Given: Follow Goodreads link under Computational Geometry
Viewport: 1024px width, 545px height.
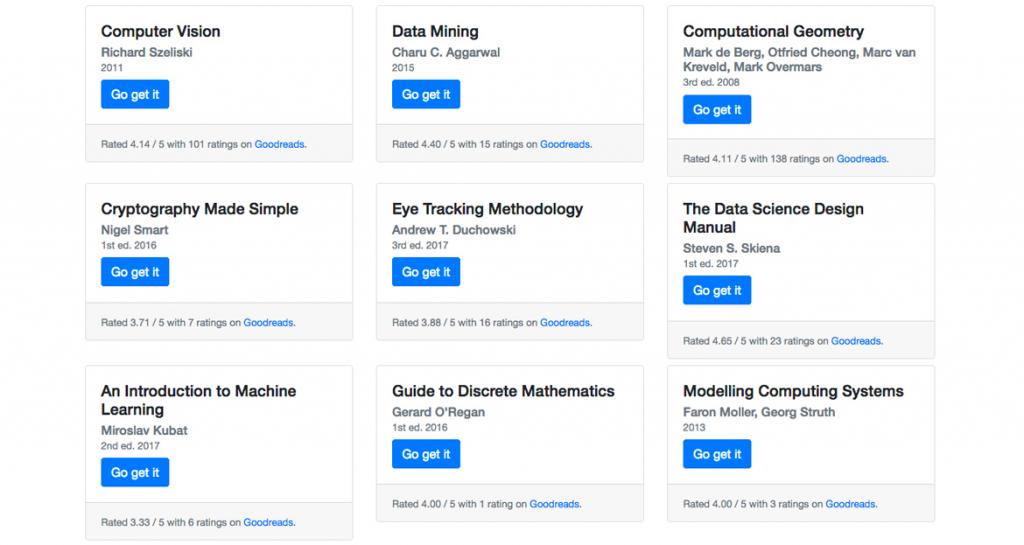Looking at the screenshot, I should click(861, 159).
